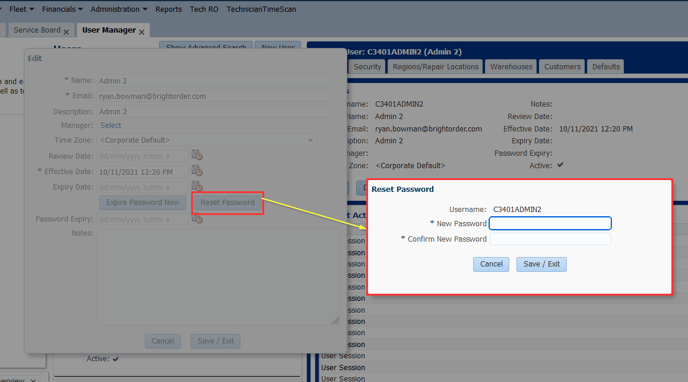This screenshot has height=382, width=688.
Task: Click the Password Expiry input field
Action: pyautogui.click(x=143, y=219)
